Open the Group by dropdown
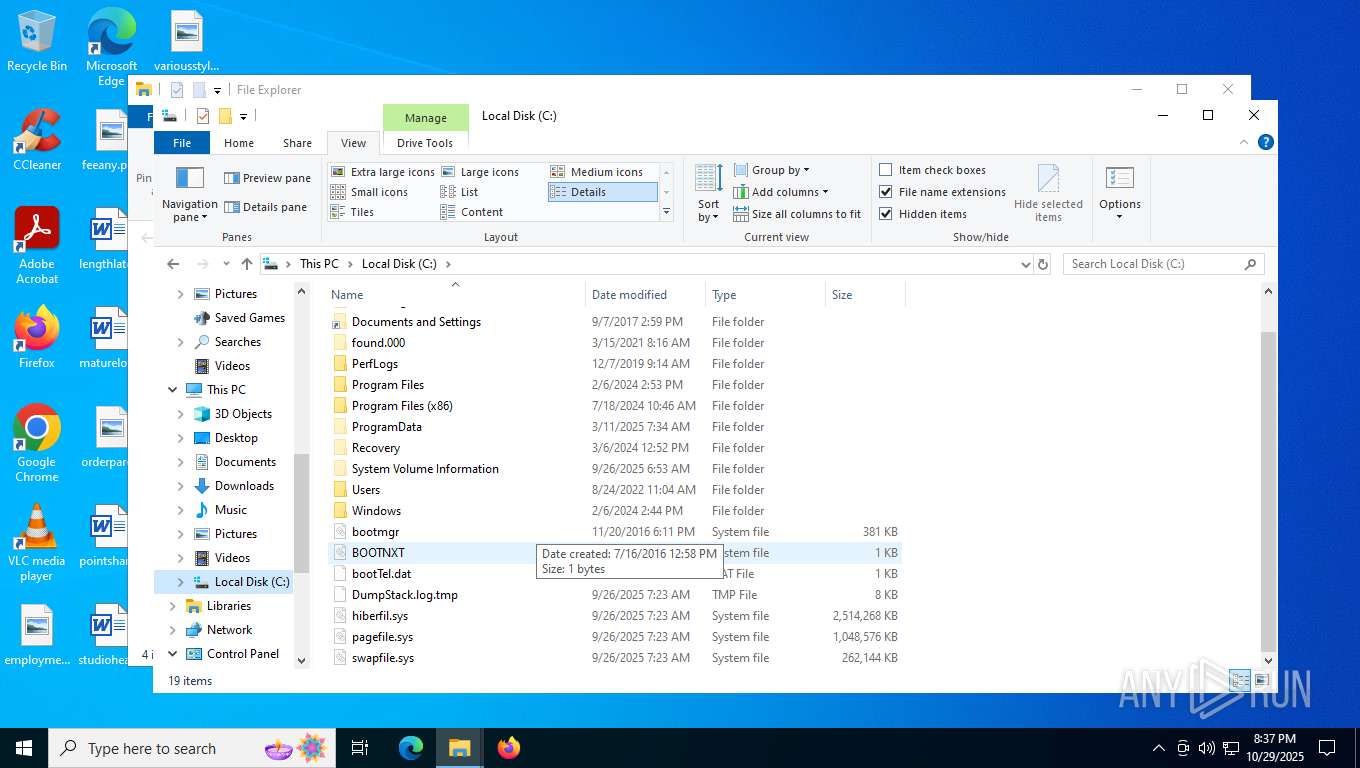The height and width of the screenshot is (768, 1360). coord(771,170)
